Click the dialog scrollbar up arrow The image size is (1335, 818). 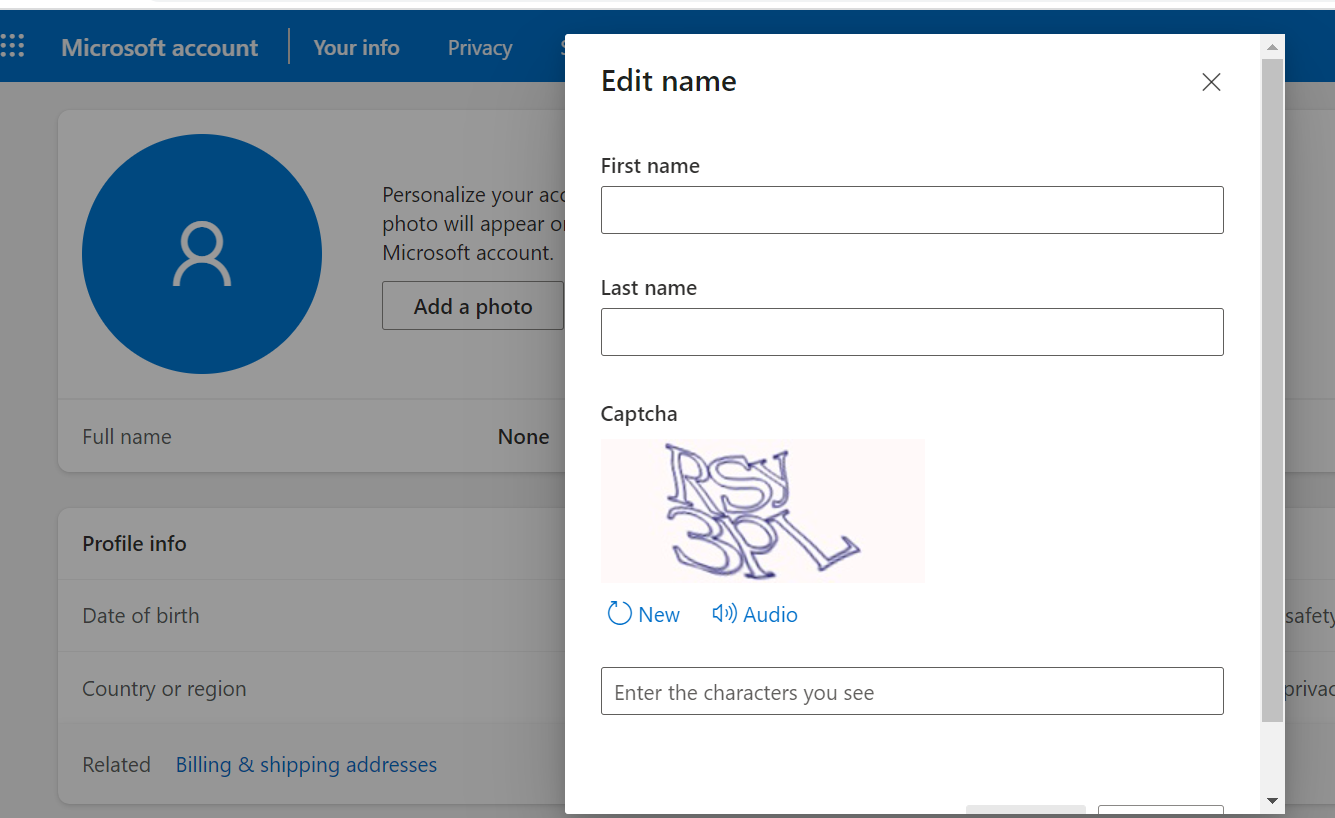click(x=1272, y=47)
